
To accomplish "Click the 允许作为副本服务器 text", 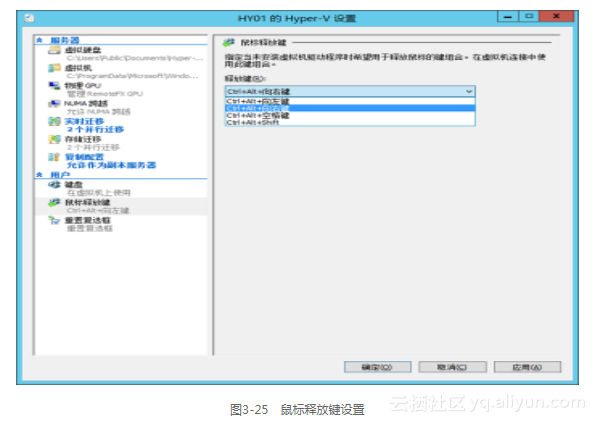I will point(111,165).
